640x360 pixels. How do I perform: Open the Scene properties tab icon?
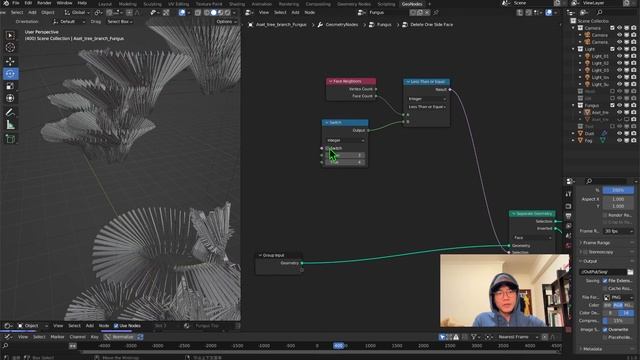click(568, 236)
